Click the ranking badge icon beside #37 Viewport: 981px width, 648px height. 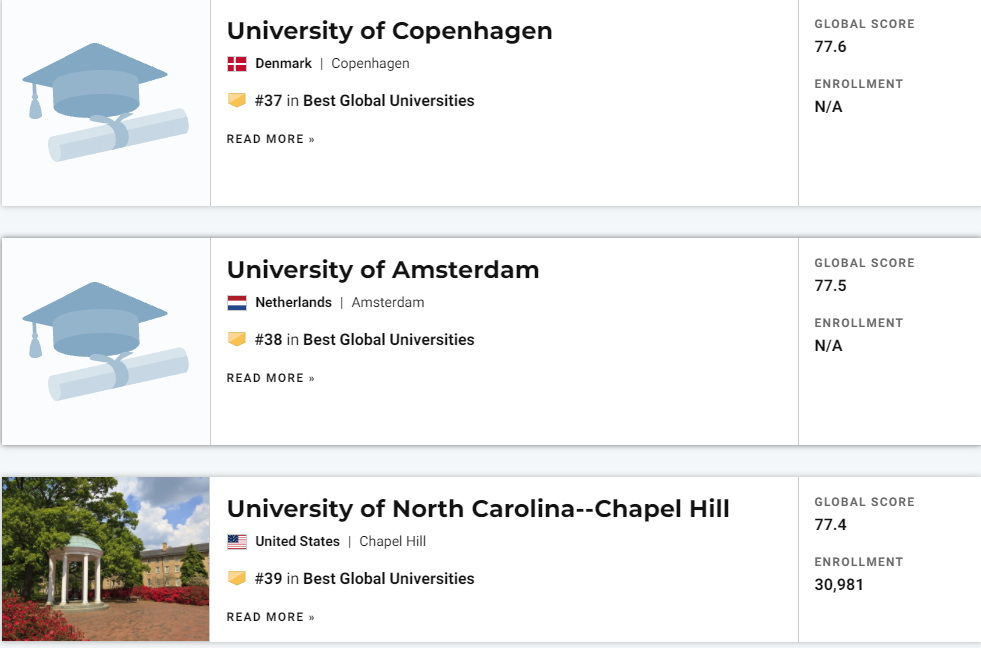[237, 101]
